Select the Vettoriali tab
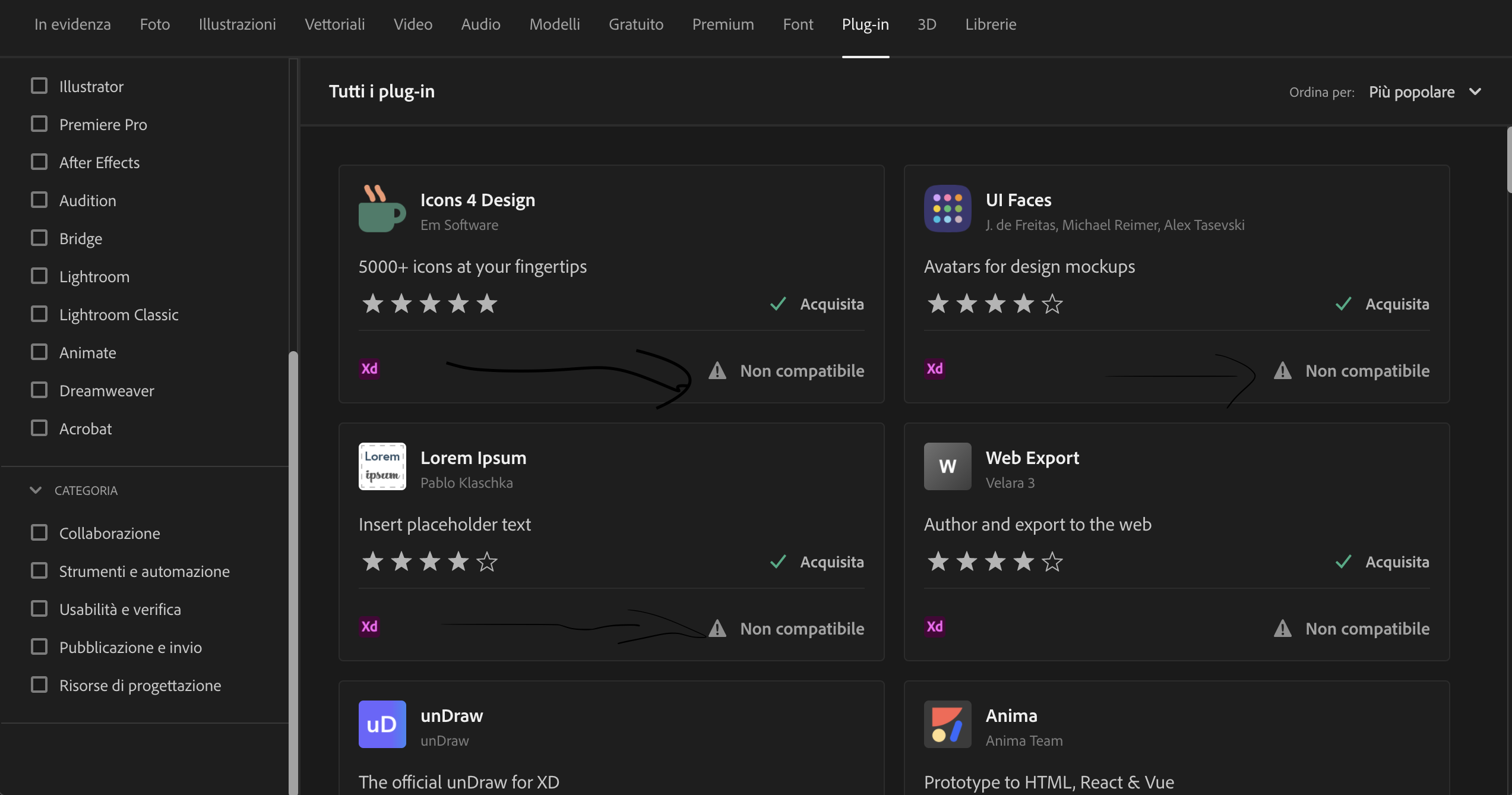This screenshot has width=1512, height=795. tap(335, 24)
